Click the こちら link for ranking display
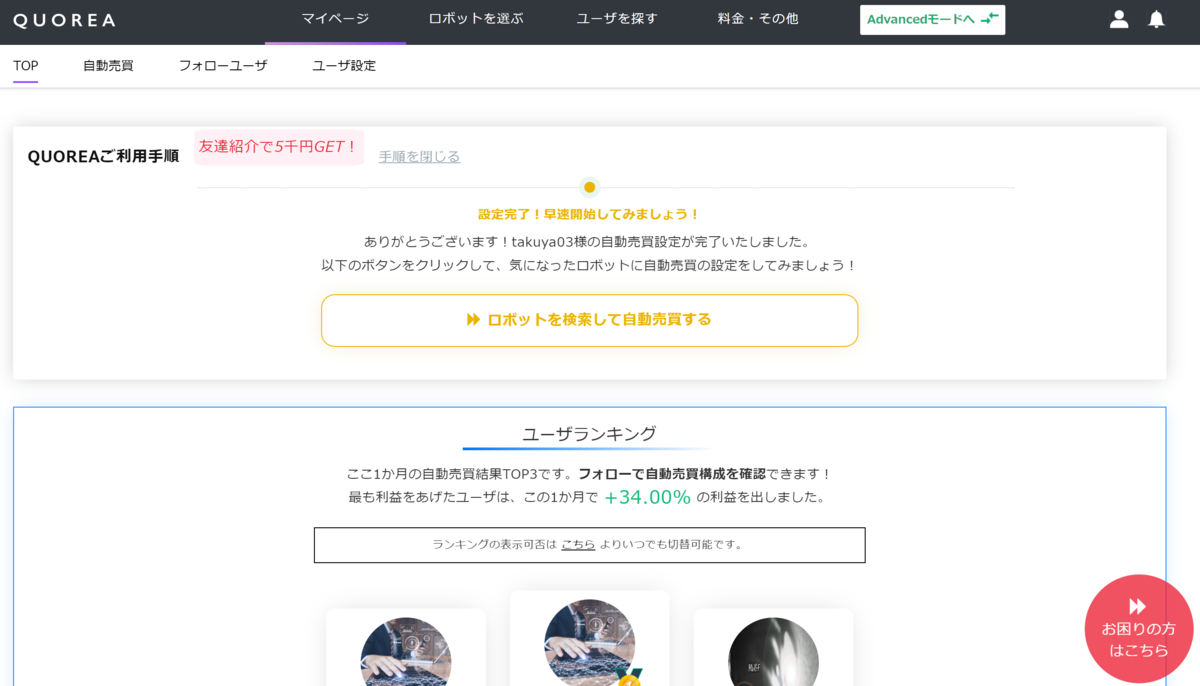 coord(578,545)
